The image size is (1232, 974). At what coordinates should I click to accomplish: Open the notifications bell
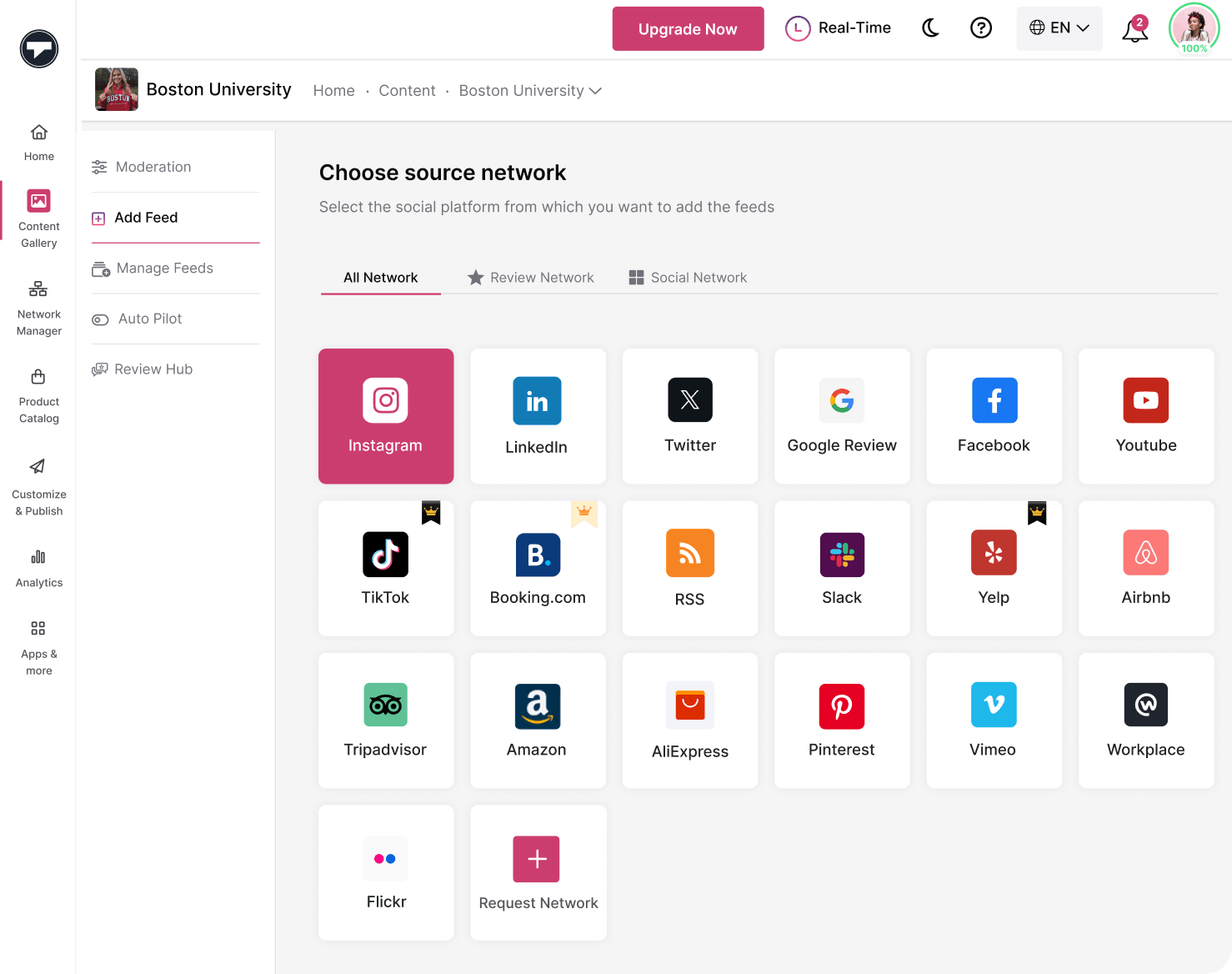1134,29
